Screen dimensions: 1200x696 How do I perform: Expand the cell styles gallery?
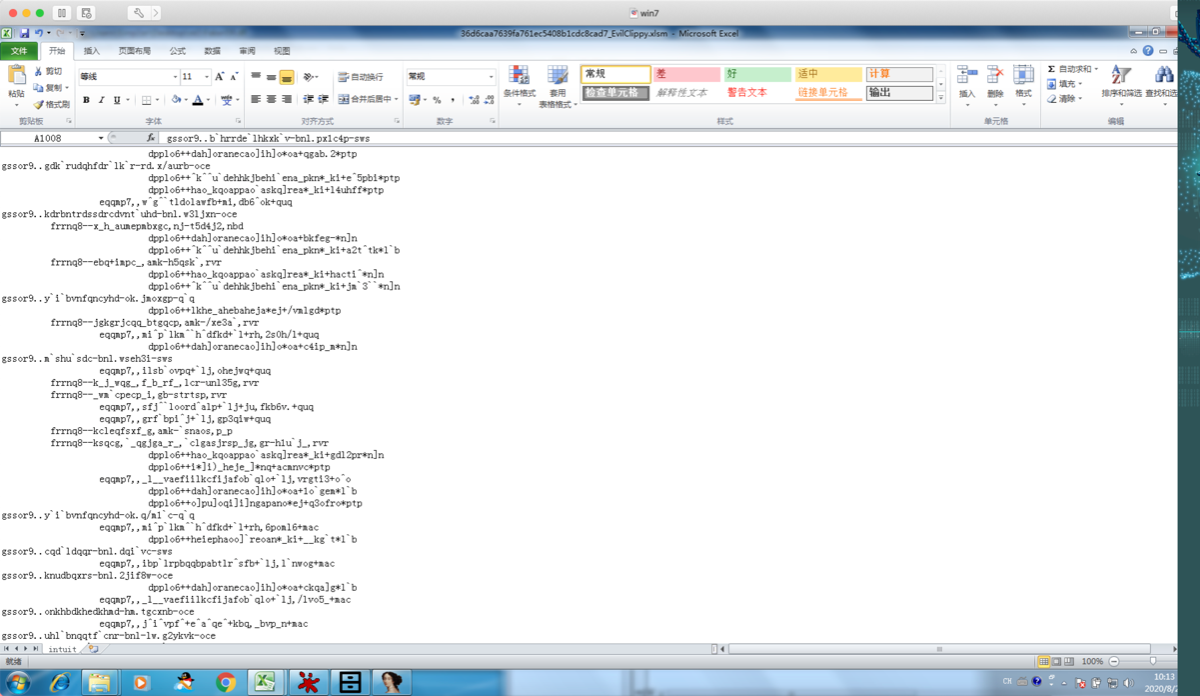(x=941, y=97)
